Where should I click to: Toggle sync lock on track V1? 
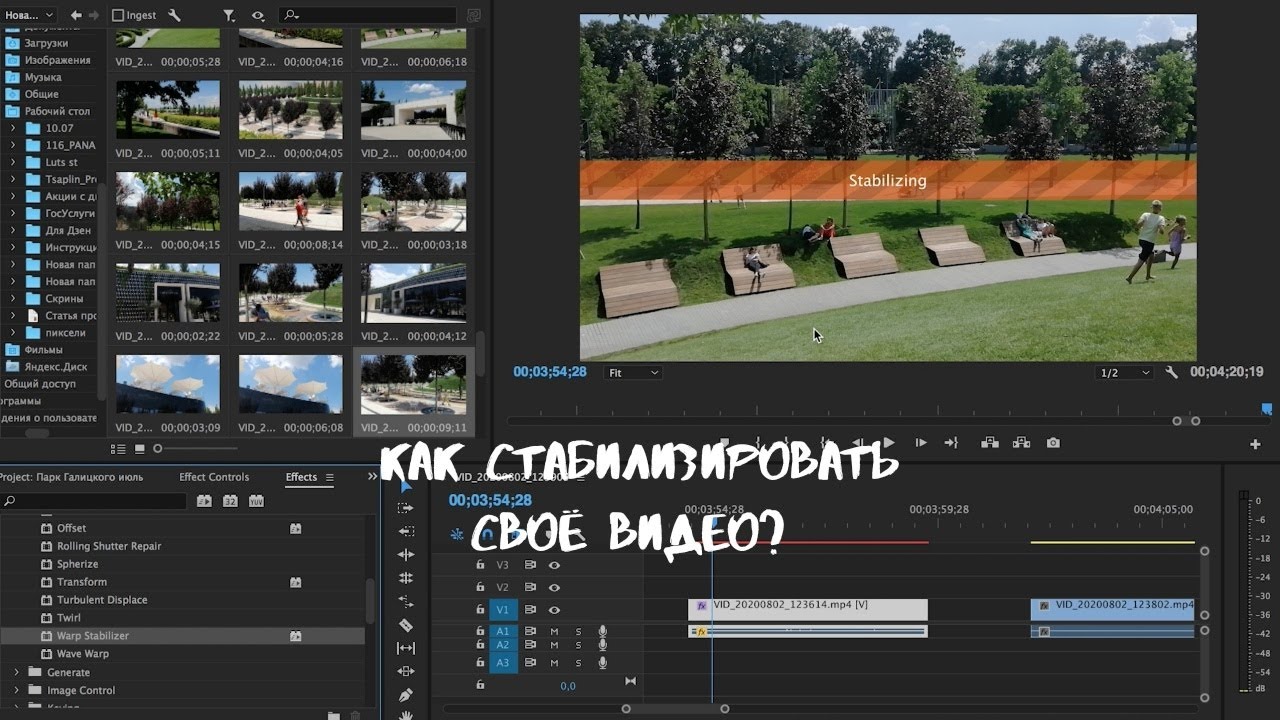[x=531, y=609]
